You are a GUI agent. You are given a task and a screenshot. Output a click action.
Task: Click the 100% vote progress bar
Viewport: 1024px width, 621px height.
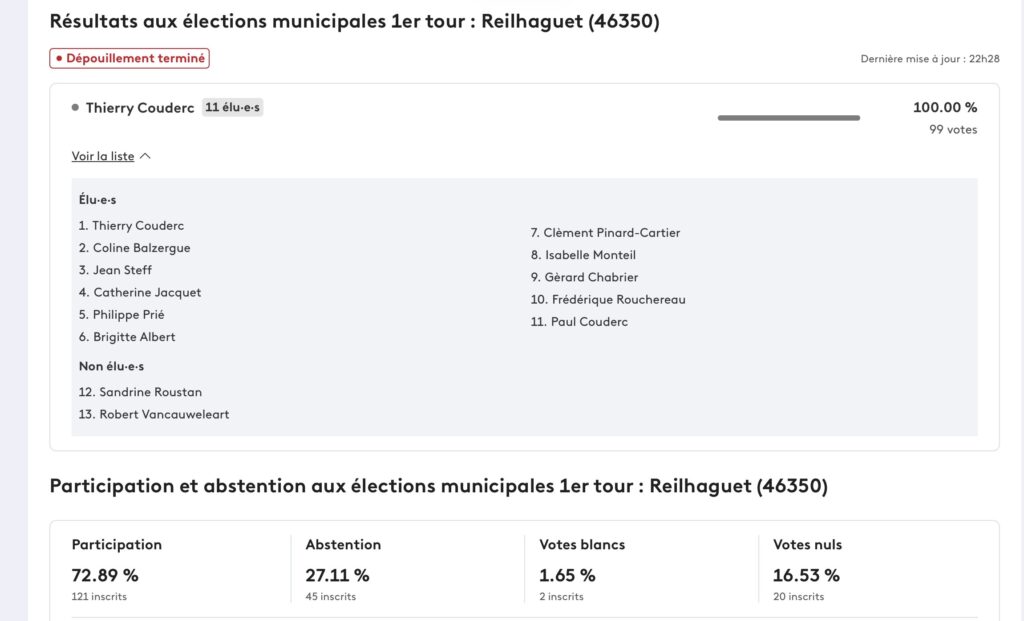(x=788, y=118)
